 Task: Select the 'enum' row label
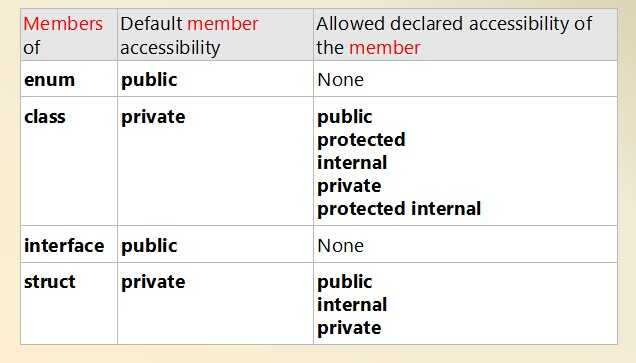coord(49,79)
